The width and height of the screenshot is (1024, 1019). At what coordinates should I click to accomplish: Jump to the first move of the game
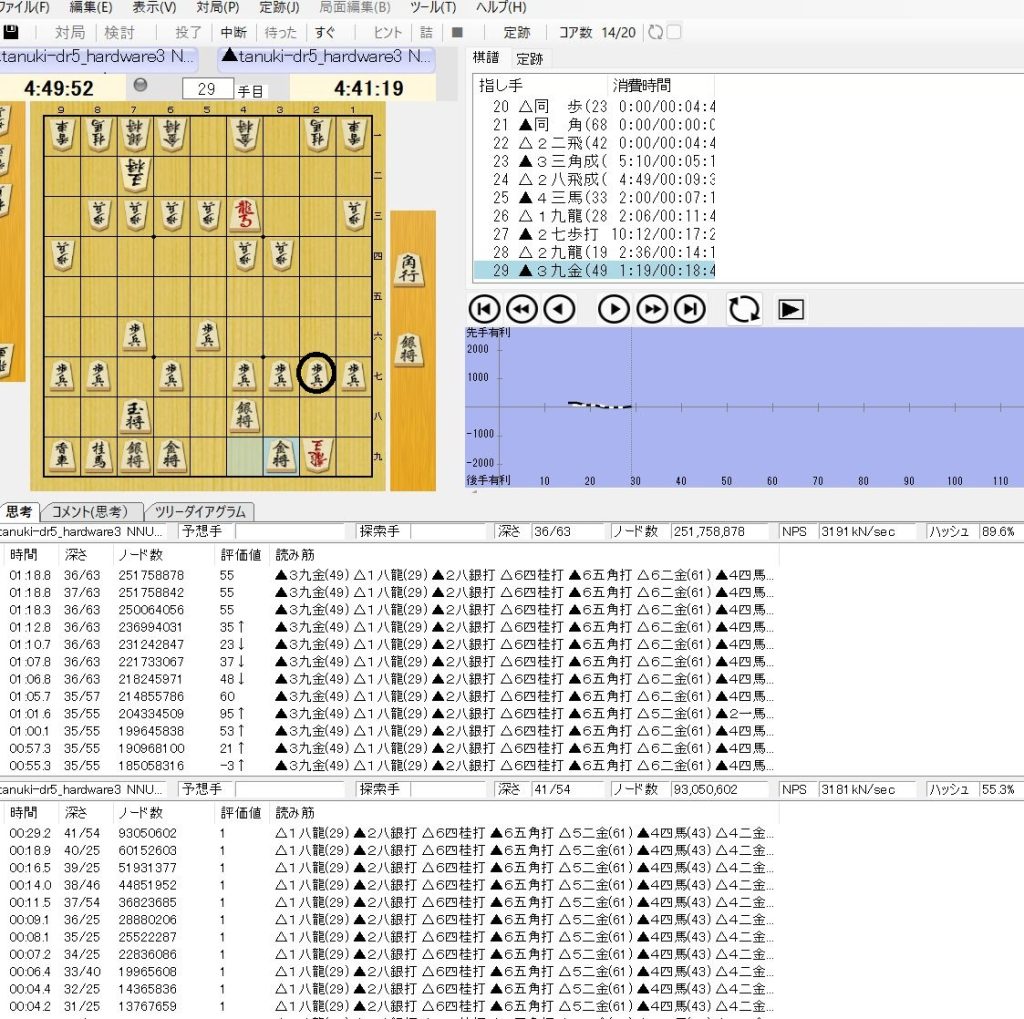coord(484,310)
